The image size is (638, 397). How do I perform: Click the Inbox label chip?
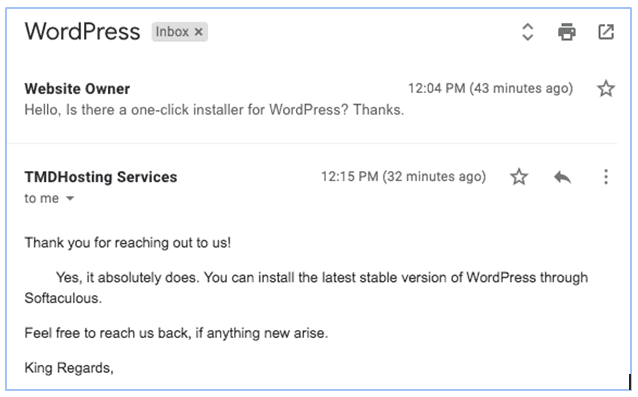[x=179, y=32]
